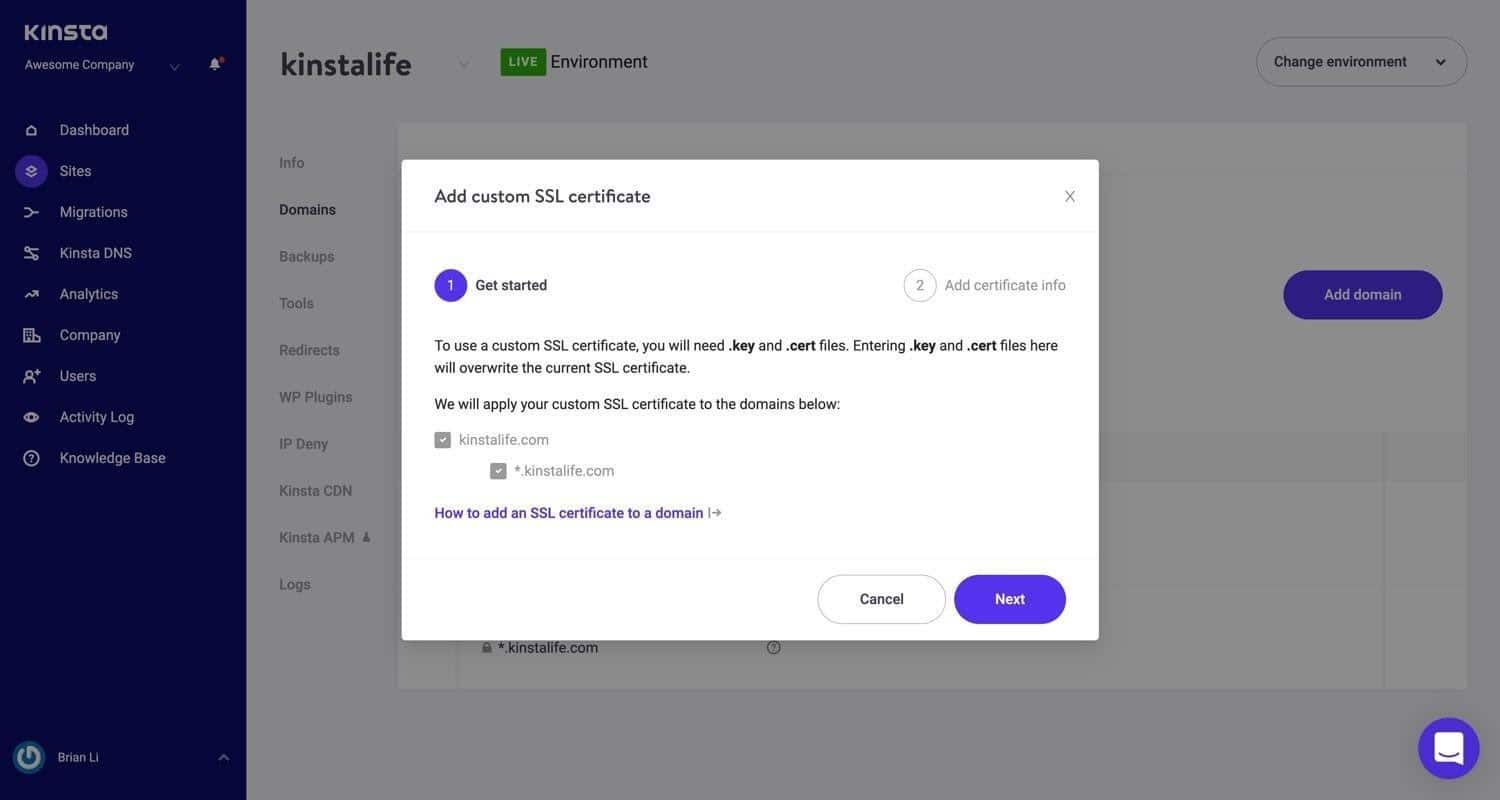Viewport: 1500px width, 800px height.
Task: Open the SSL certificate how-to guide link
Action: [569, 512]
